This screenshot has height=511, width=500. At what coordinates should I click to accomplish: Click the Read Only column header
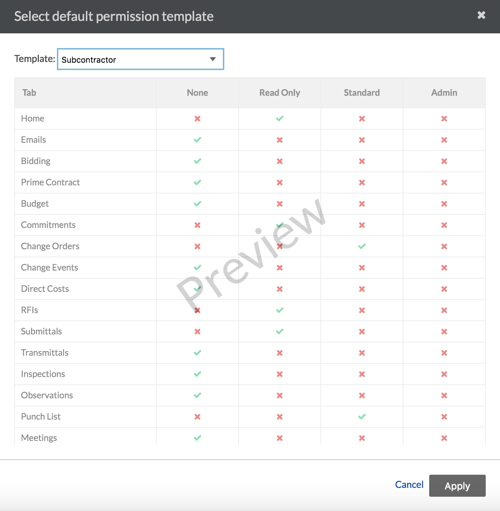(280, 92)
